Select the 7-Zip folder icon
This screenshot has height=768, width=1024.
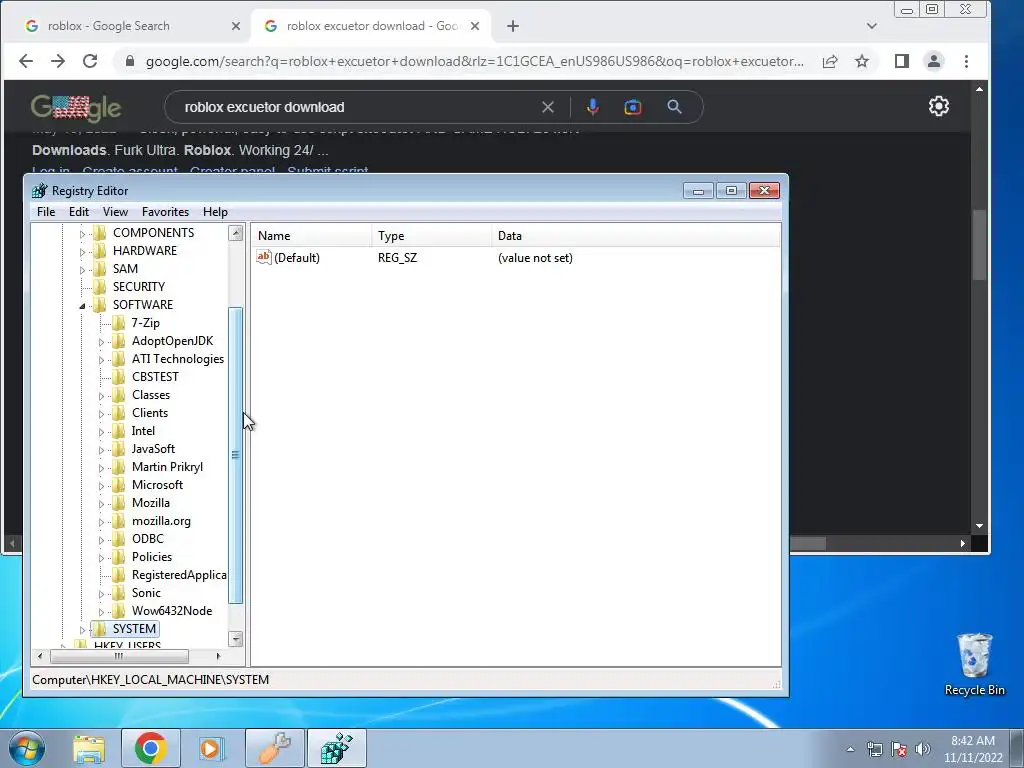(x=119, y=323)
